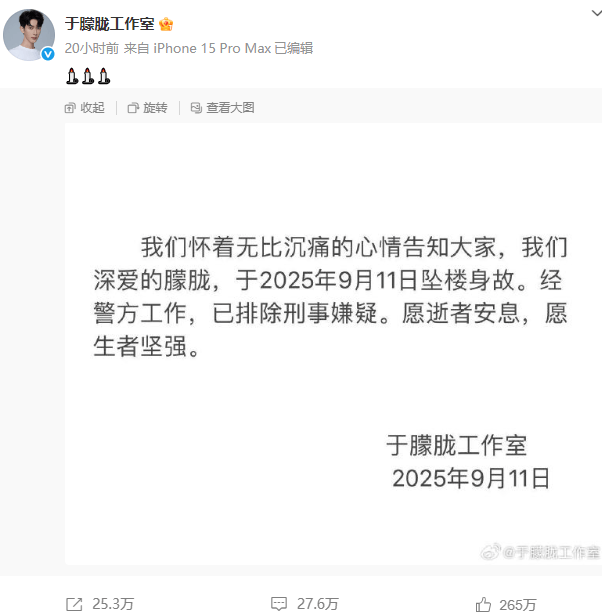The image size is (602, 616).
Task: Open 查看大图 full image view
Action: coord(230,108)
